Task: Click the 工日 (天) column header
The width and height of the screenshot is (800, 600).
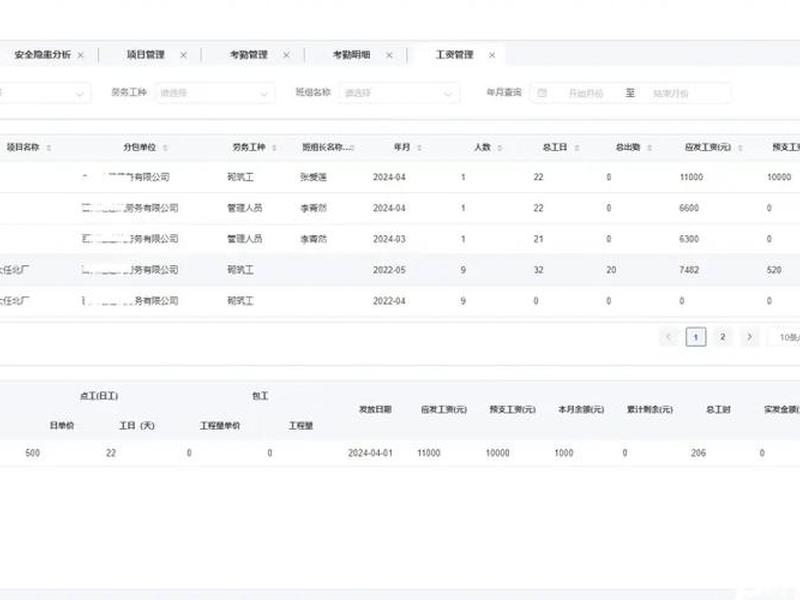Action: point(137,426)
